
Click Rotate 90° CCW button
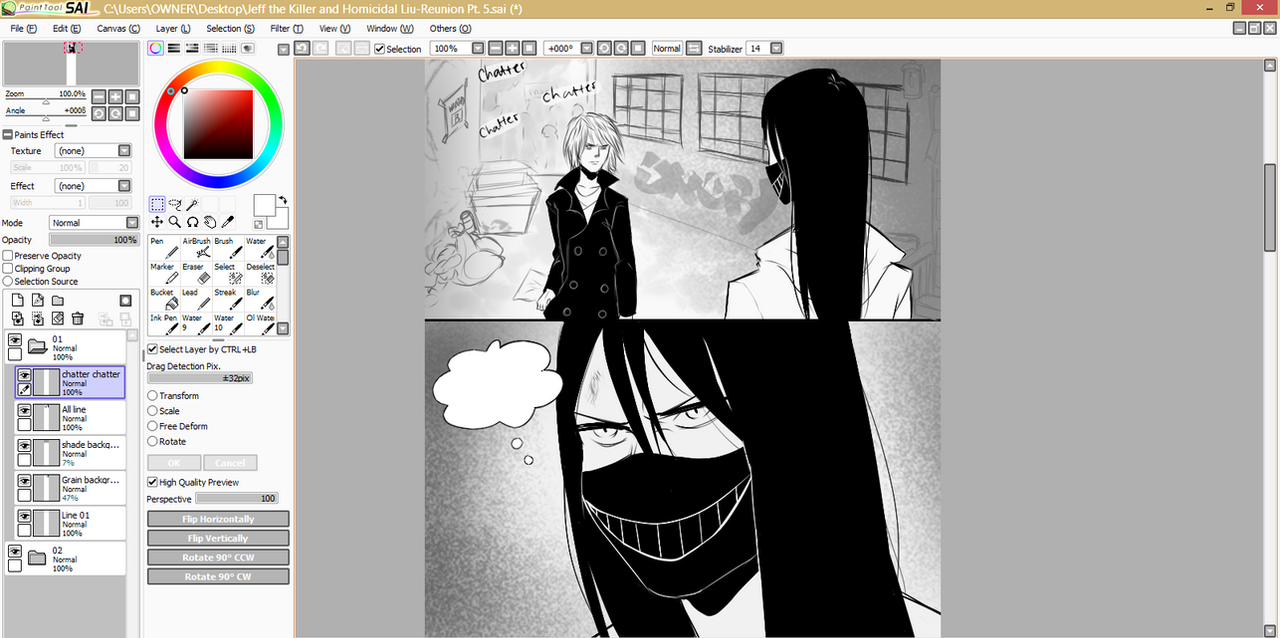point(218,557)
